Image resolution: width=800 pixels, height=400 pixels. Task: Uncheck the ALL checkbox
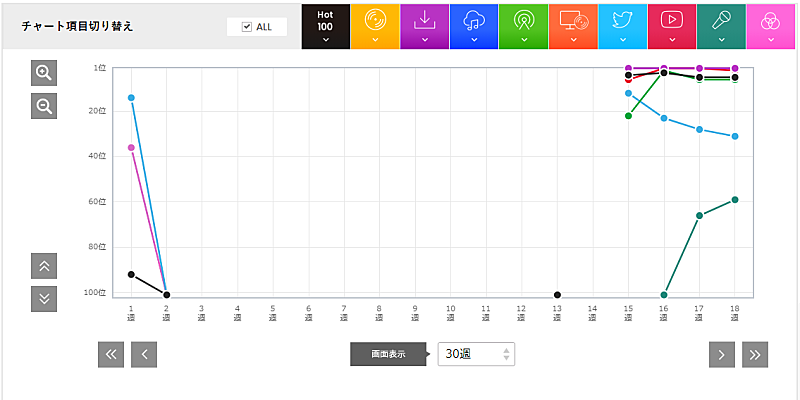247,27
